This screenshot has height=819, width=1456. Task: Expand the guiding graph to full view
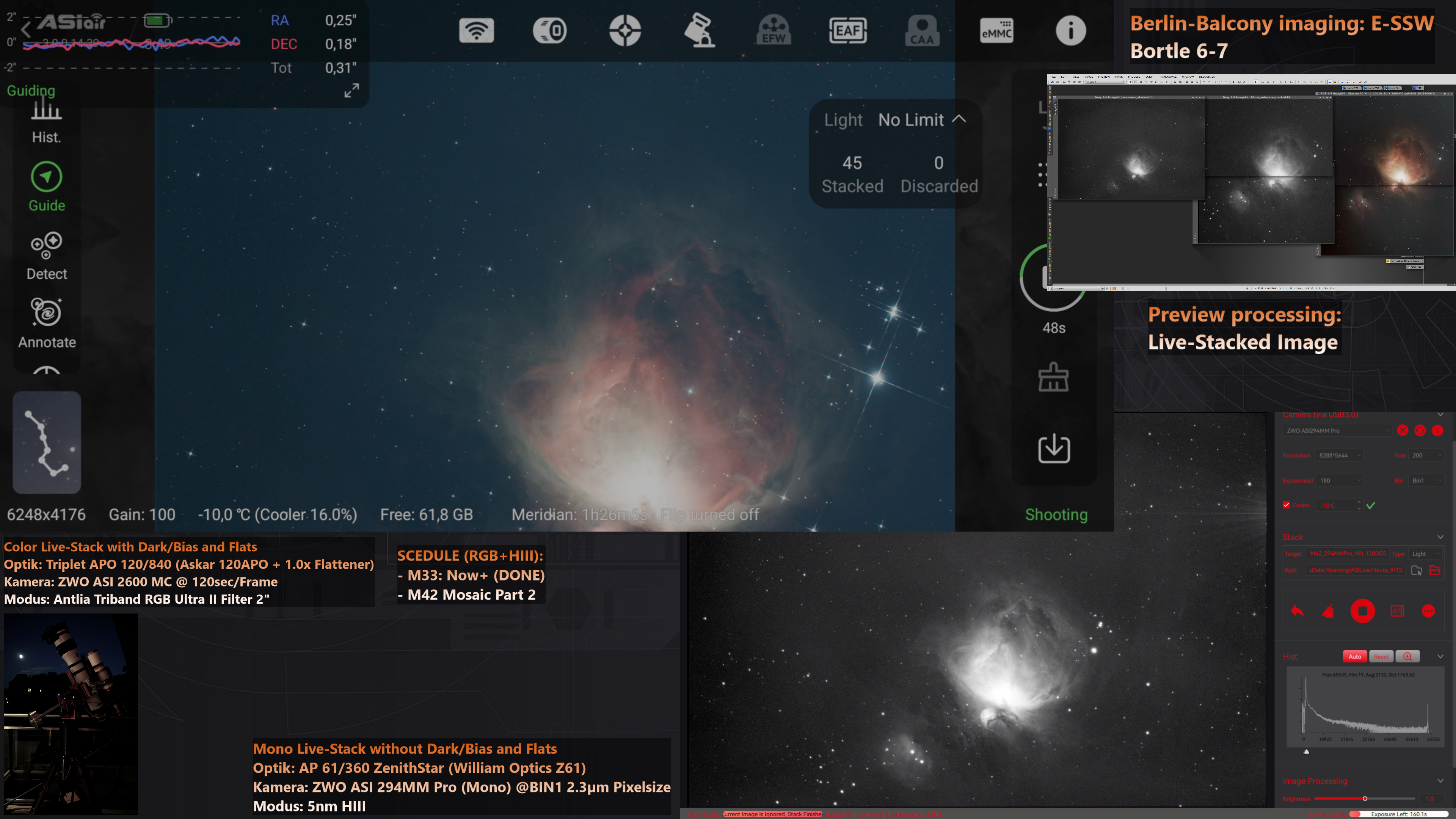(351, 91)
